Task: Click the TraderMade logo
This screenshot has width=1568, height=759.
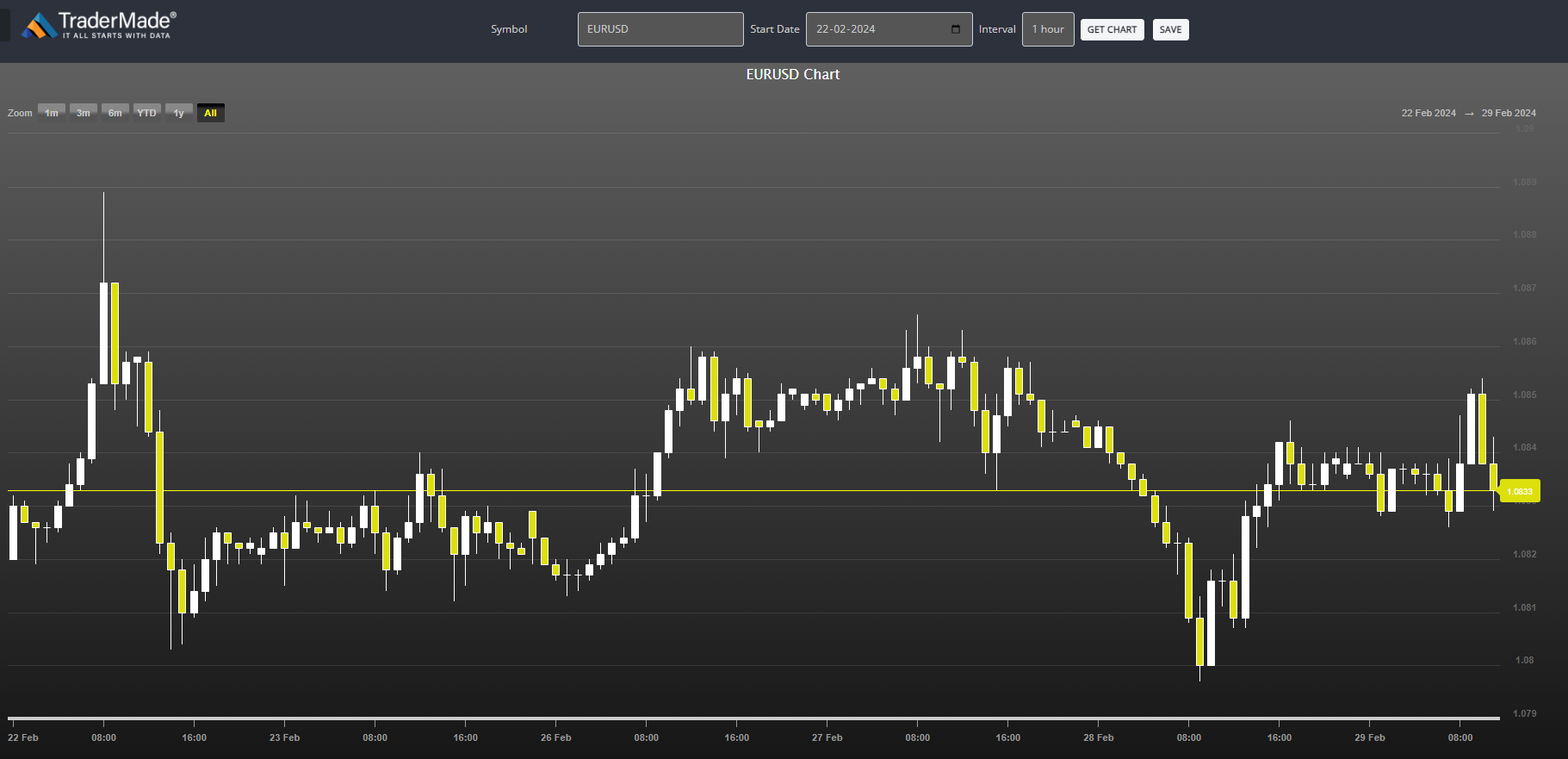Action: (x=98, y=25)
